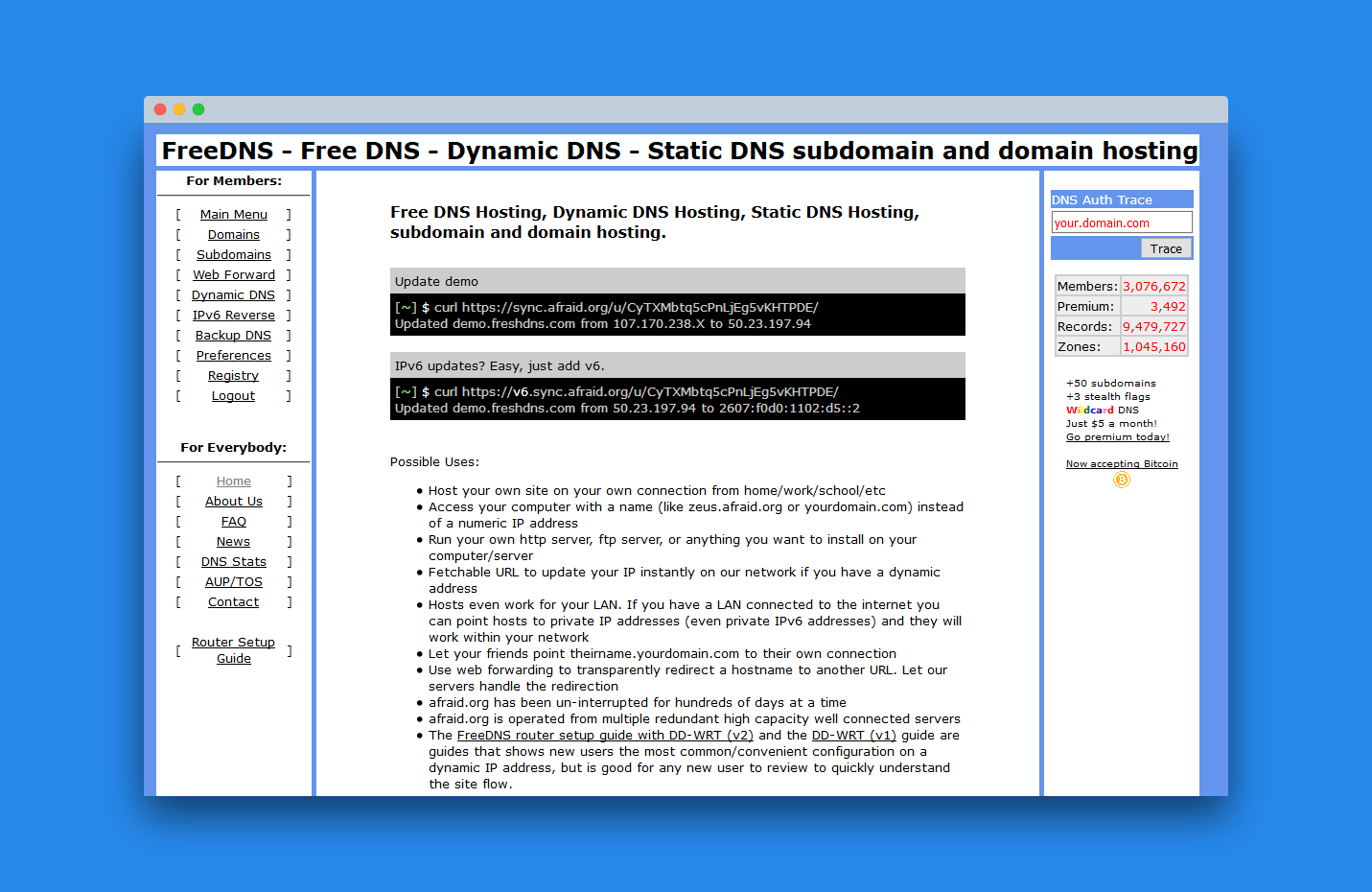The height and width of the screenshot is (892, 1372).
Task: Open FreeDNS router setup guide DD-WRT (v2) link
Action: 605,736
